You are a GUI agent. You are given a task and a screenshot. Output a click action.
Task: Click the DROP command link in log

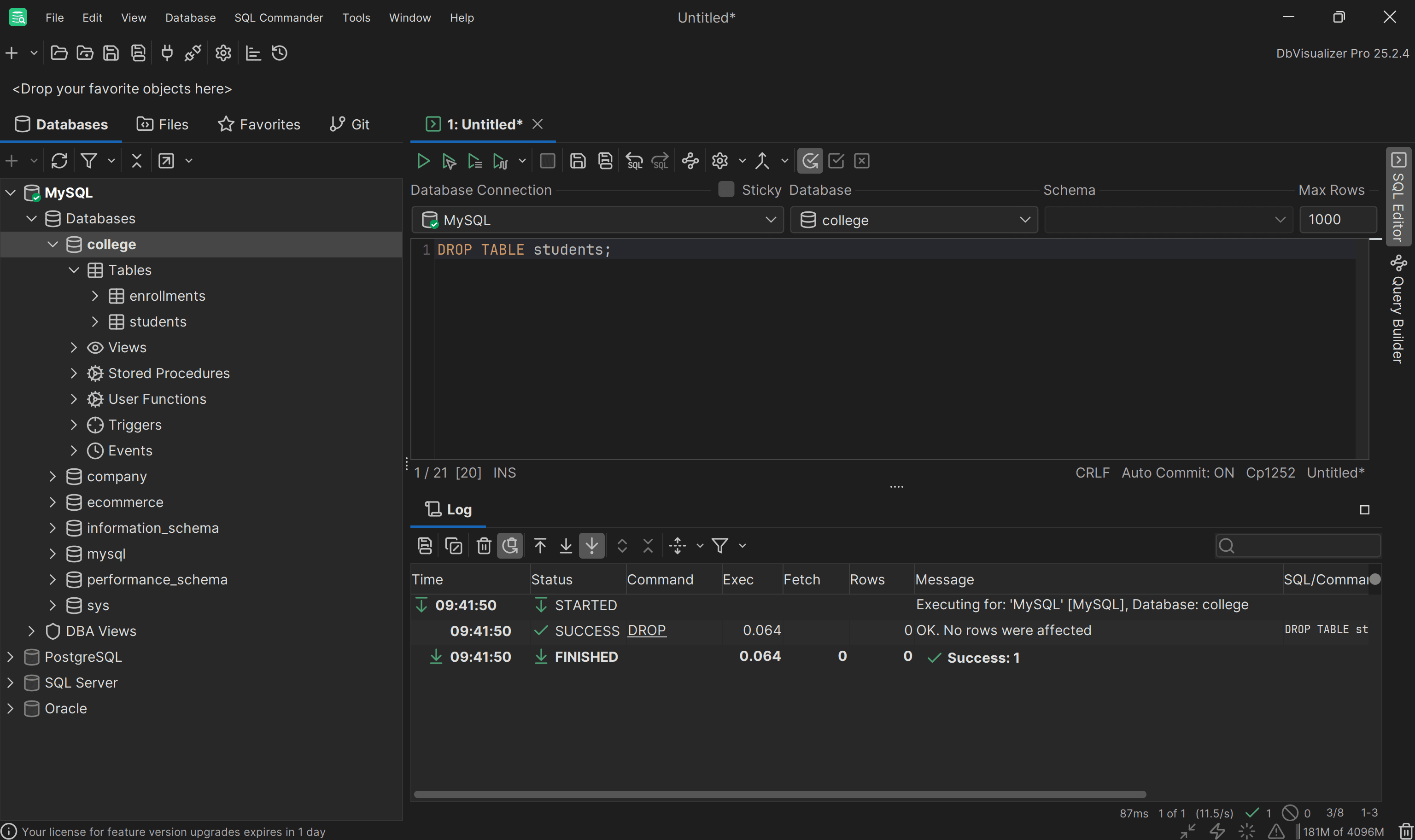[646, 630]
